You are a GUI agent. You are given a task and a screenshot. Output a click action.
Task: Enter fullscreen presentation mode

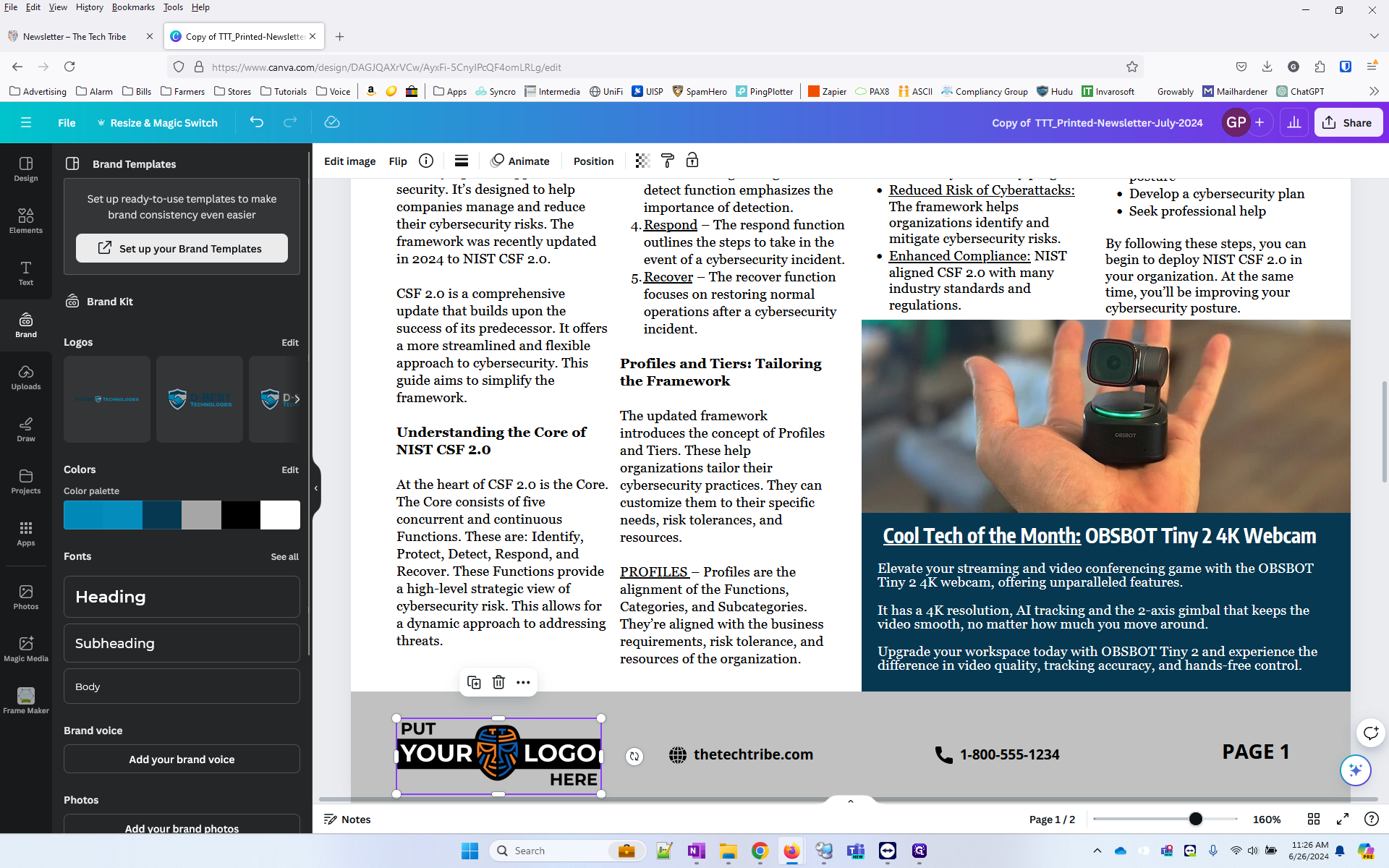click(x=1343, y=819)
